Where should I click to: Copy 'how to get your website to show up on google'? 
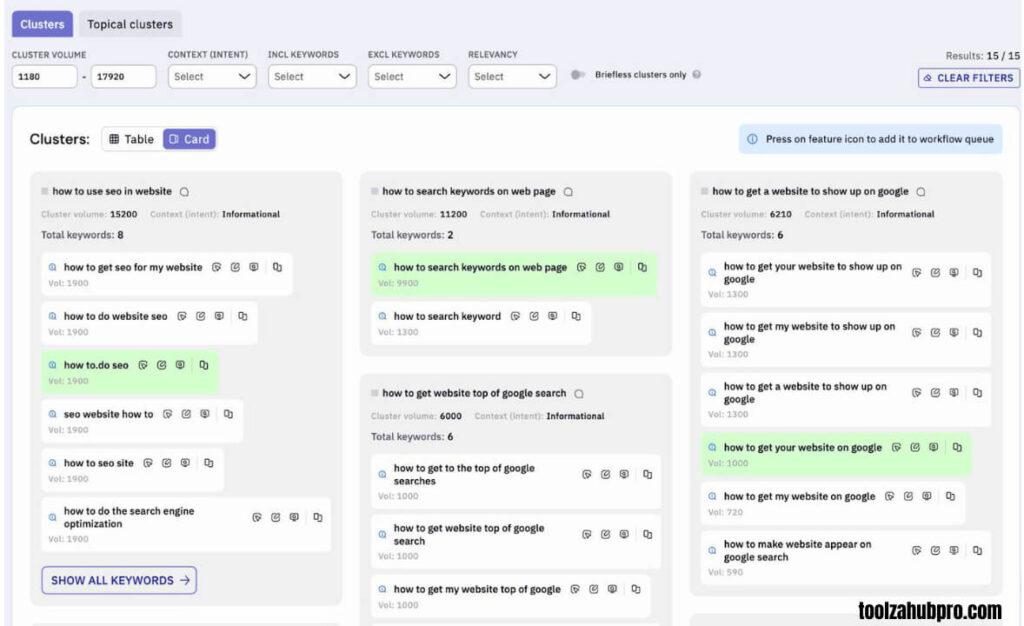978,273
